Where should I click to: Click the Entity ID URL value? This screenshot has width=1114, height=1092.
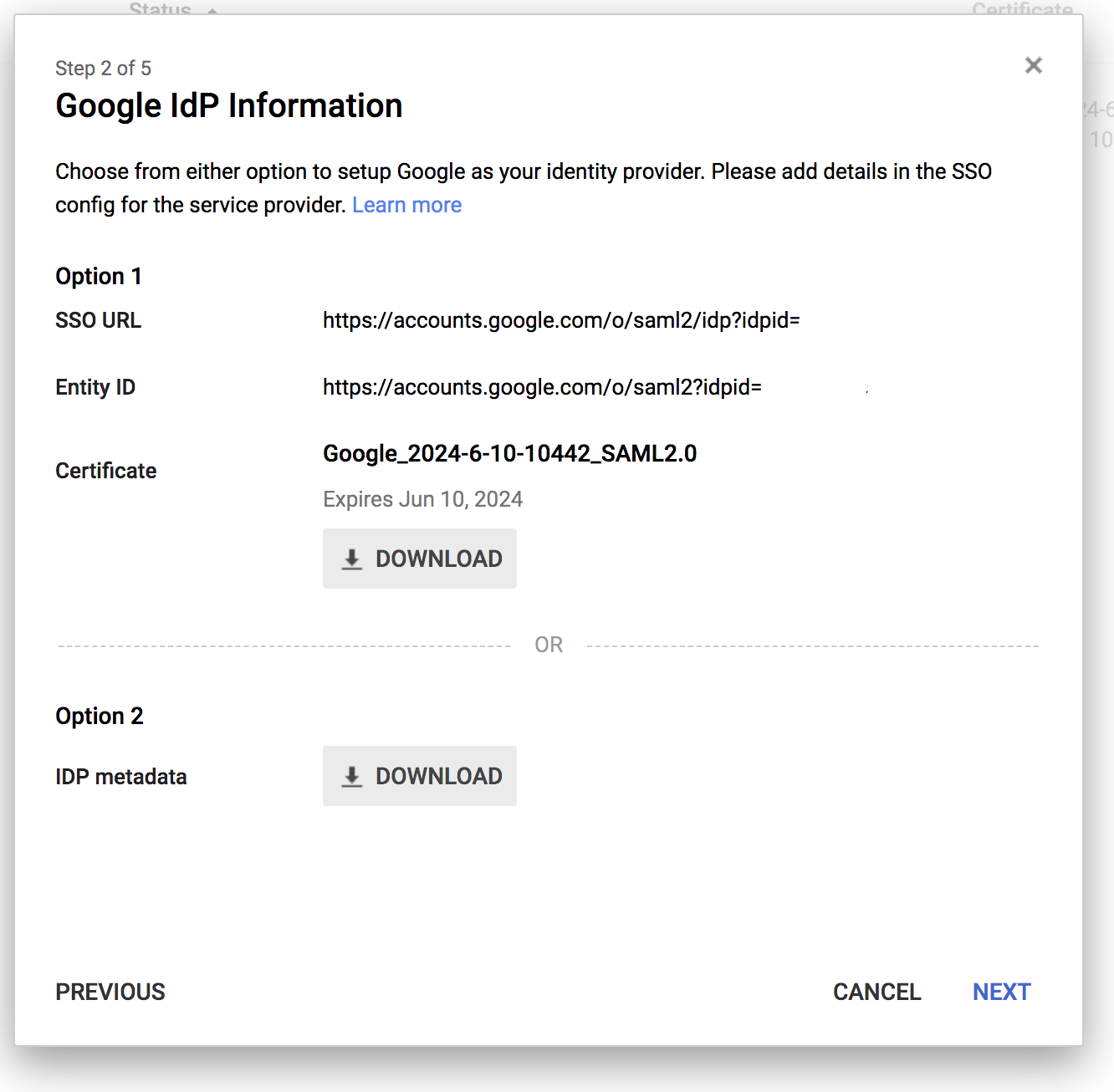pyautogui.click(x=542, y=387)
